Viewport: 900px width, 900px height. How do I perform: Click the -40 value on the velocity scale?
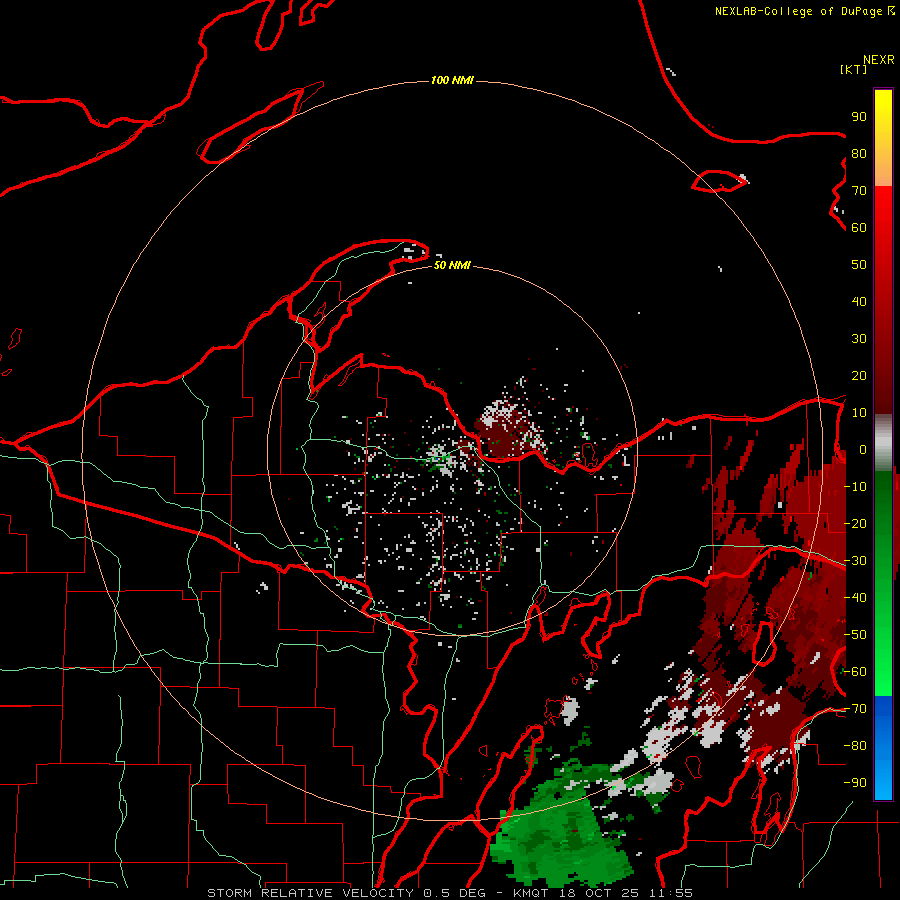[x=856, y=598]
